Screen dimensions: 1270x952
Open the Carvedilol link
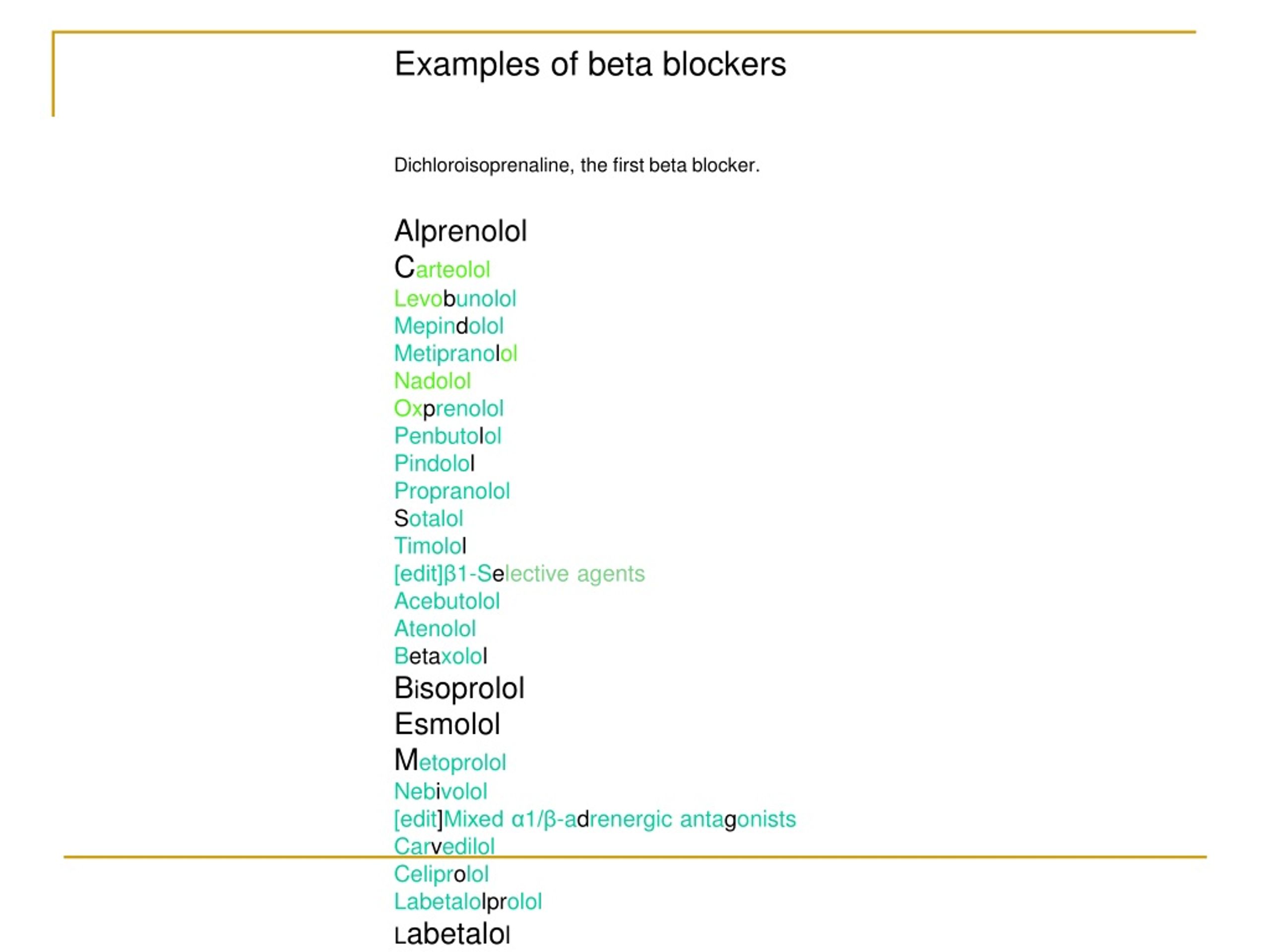coord(444,847)
